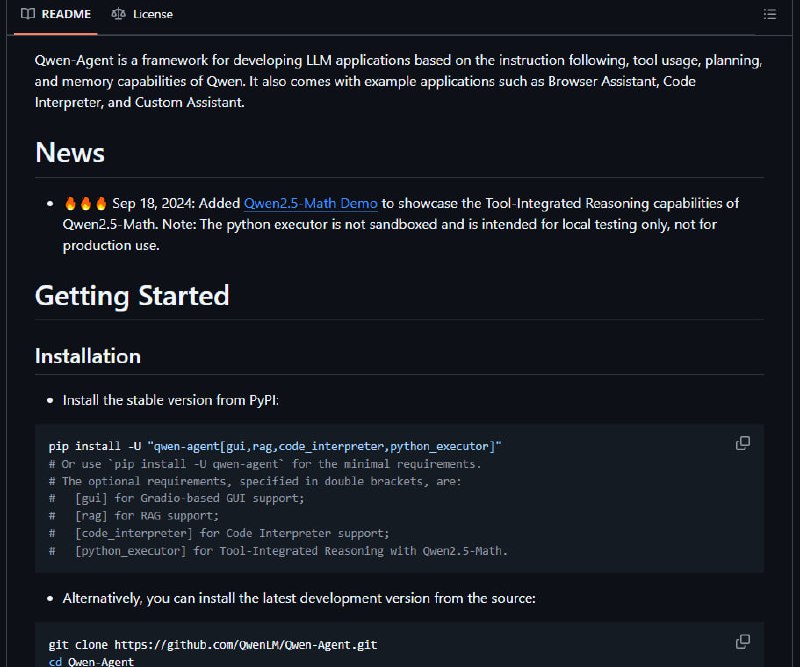Click 'Install the stable version from PyPI:' text
Viewport: 800px width, 667px height.
170,400
